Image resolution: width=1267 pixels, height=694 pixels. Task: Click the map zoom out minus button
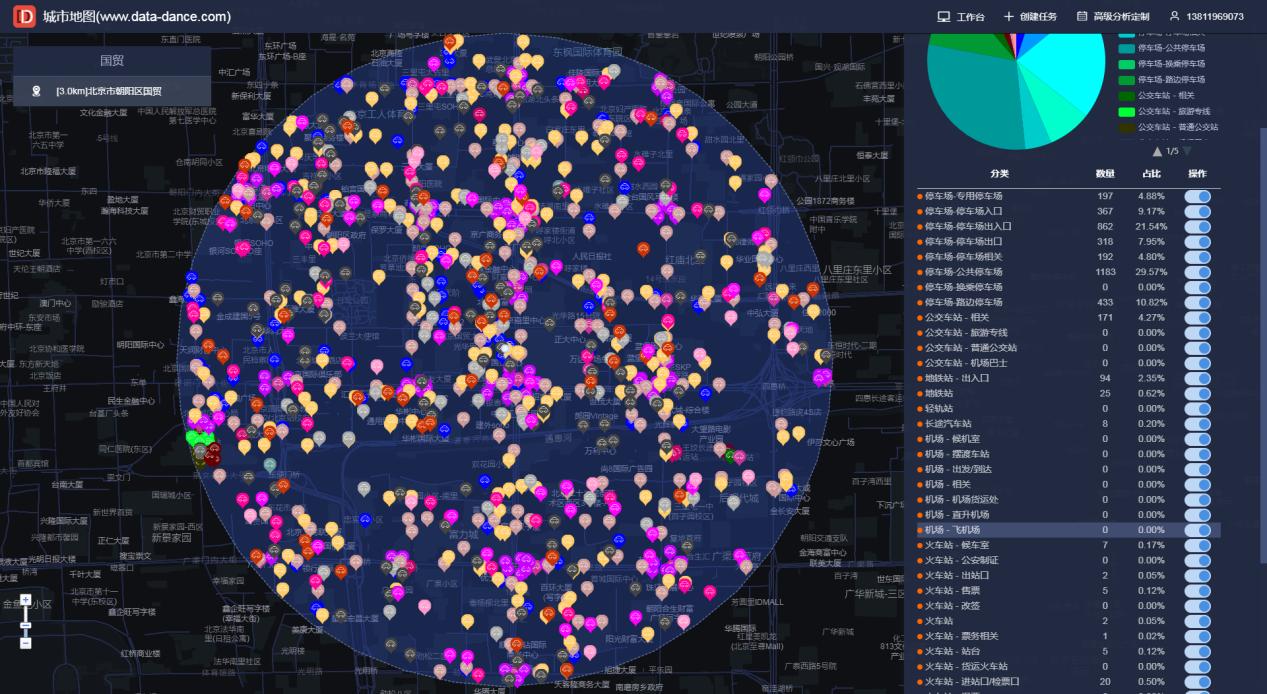[26, 642]
